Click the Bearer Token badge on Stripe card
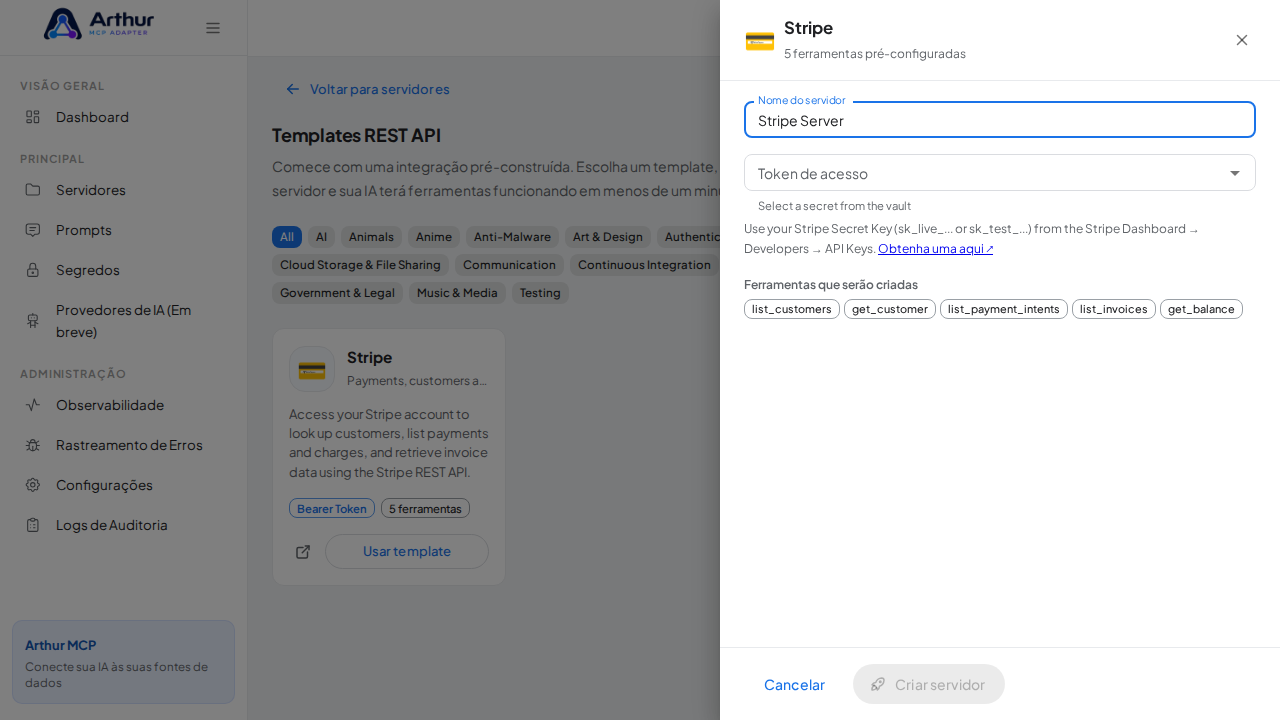 click(x=332, y=508)
